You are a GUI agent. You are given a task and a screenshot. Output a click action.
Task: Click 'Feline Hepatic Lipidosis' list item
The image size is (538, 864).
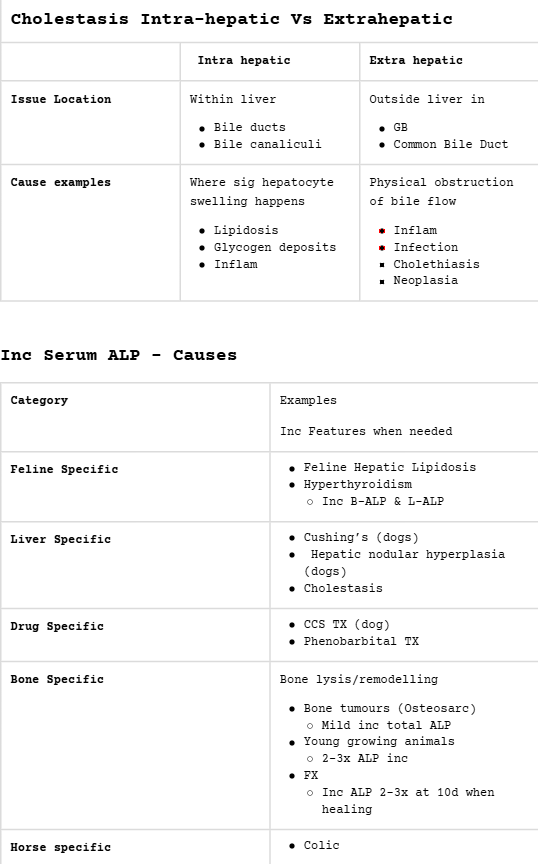390,467
